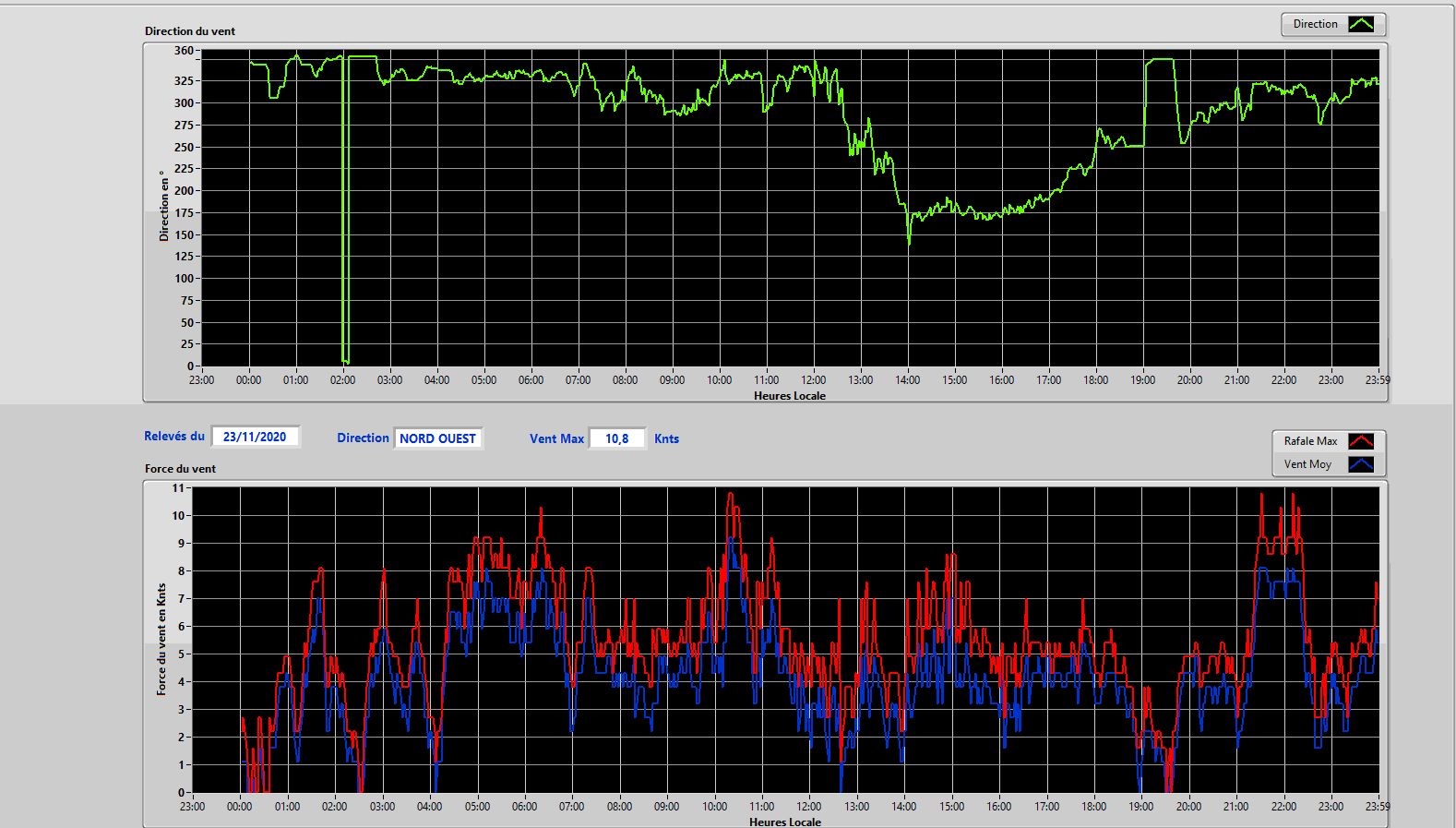The height and width of the screenshot is (828, 1456).
Task: Click the Force du vent chart title
Action: pyautogui.click(x=180, y=468)
